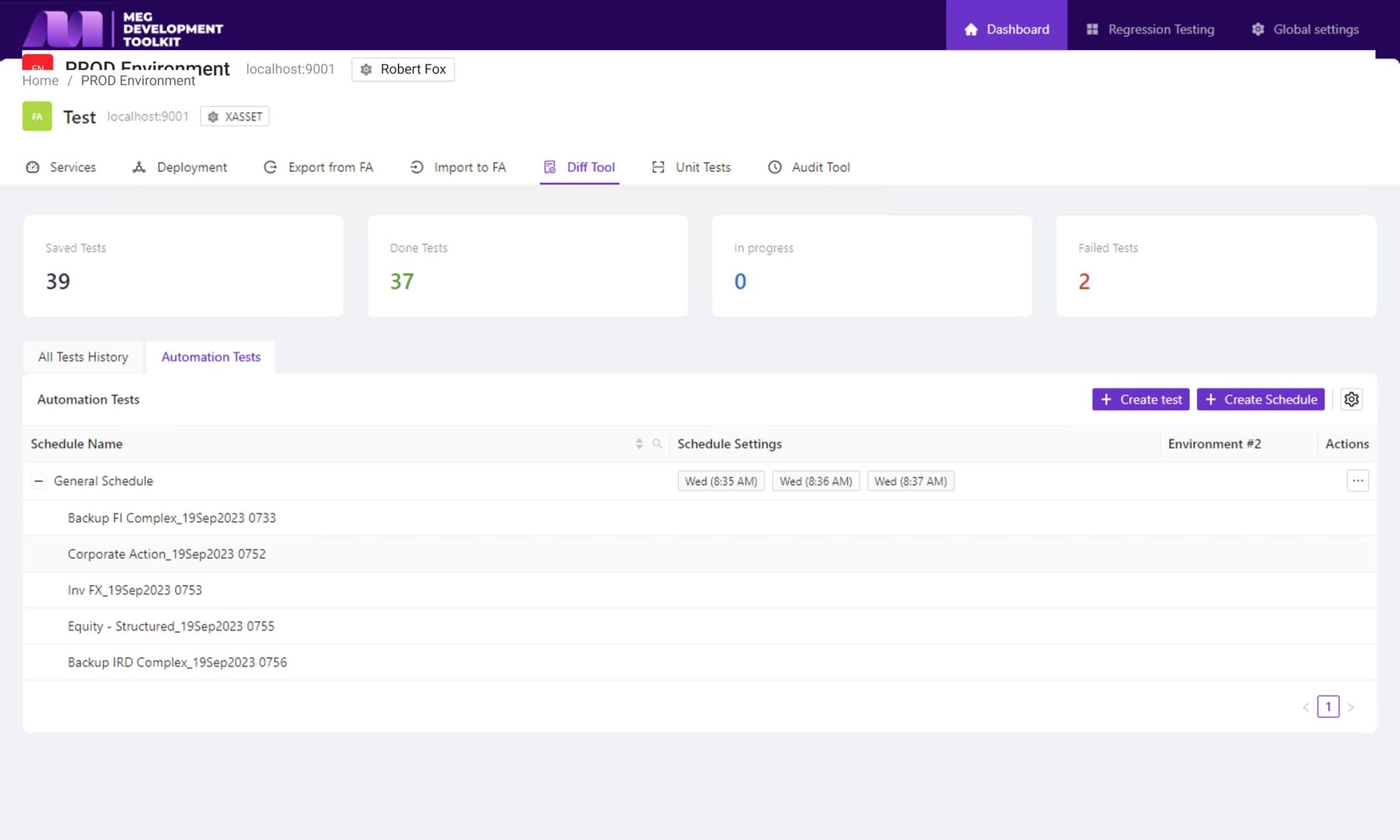Open the XASSET settings gear
The width and height of the screenshot is (1400, 840).
coord(213,116)
